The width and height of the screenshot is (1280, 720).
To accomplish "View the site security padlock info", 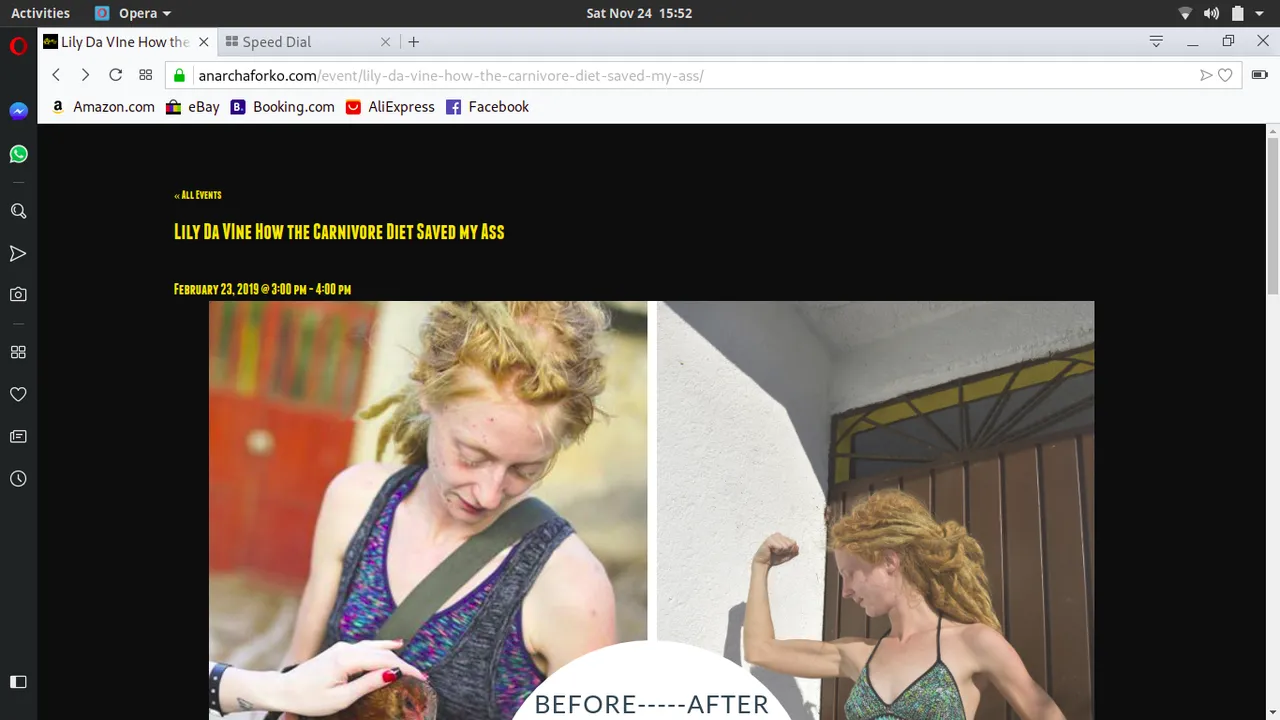I will click(x=179, y=75).
